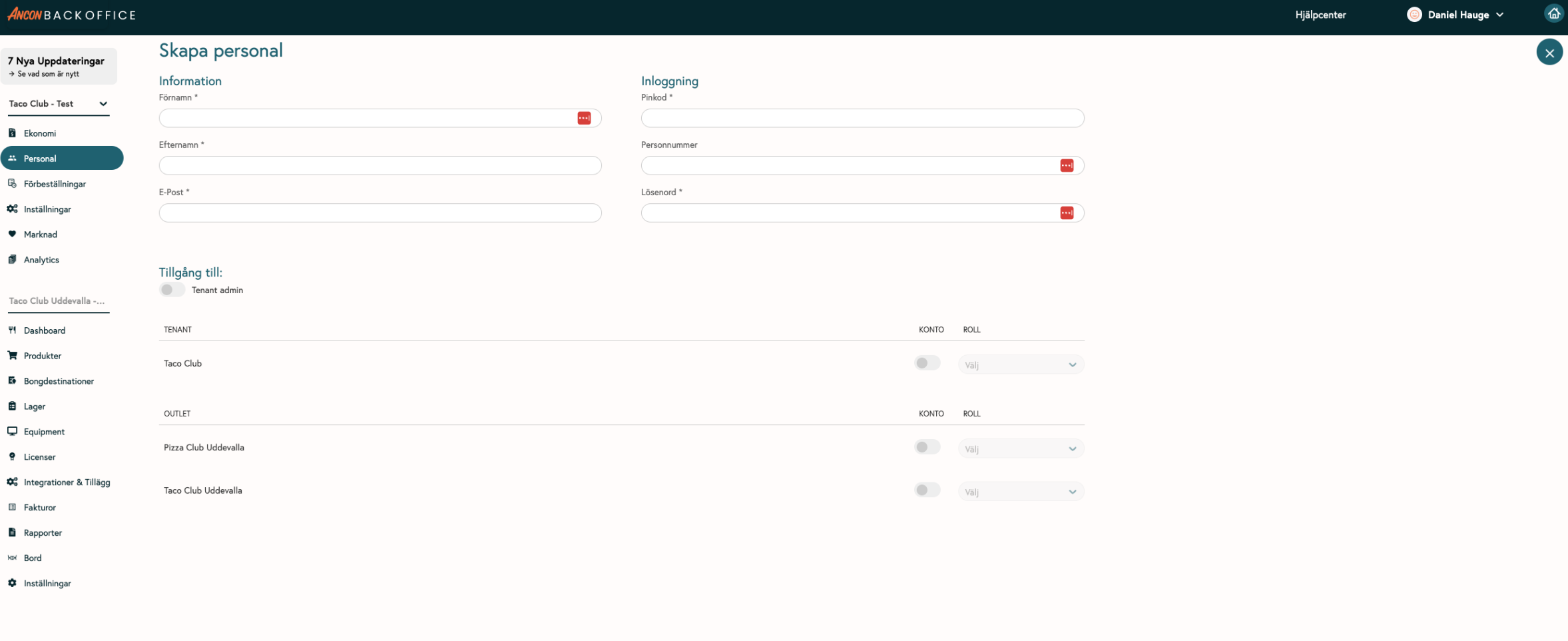Open Ekonomi in the sidebar
This screenshot has height=641, width=1568.
tap(40, 133)
